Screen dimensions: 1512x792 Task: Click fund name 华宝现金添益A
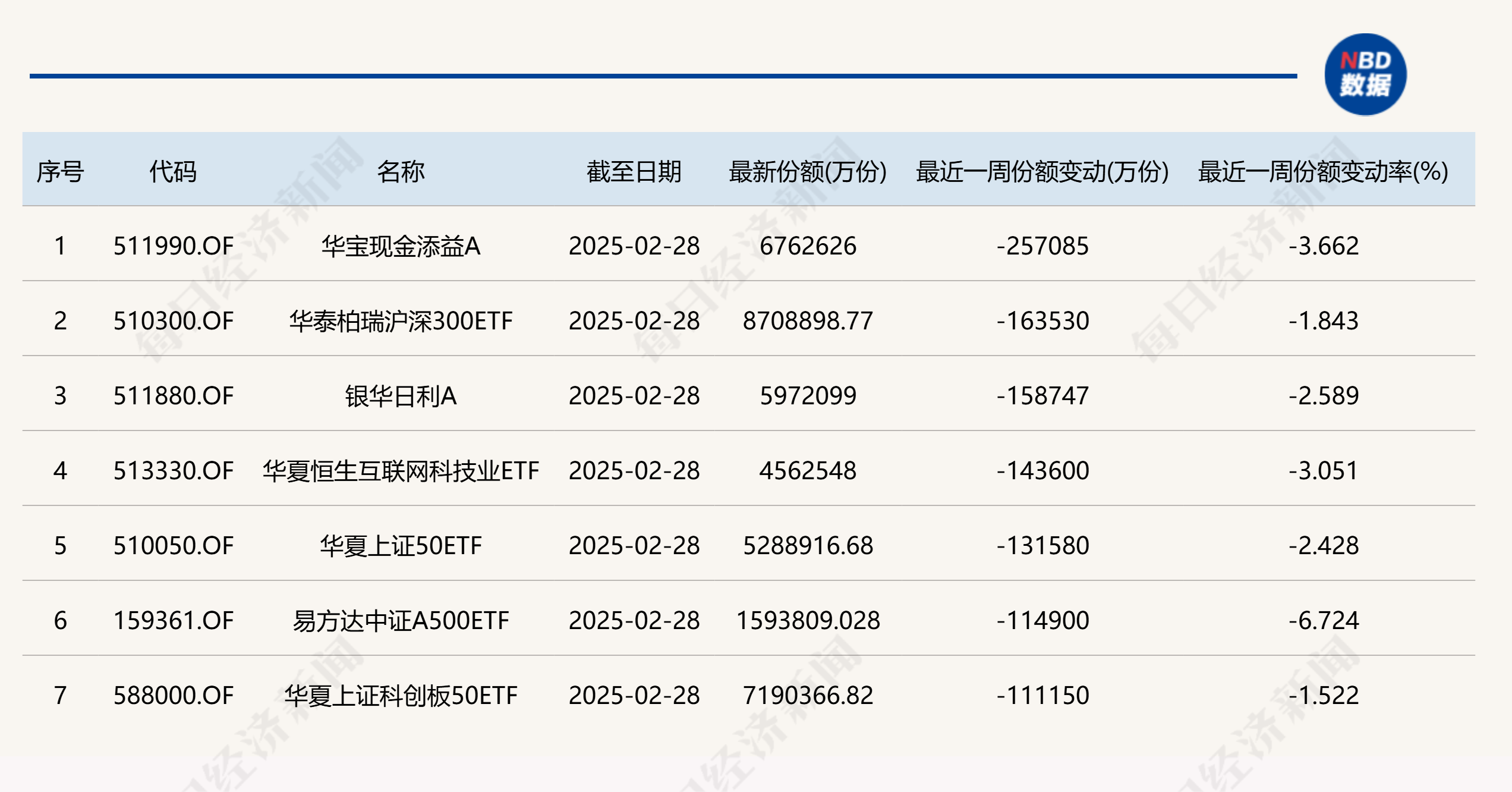click(401, 246)
